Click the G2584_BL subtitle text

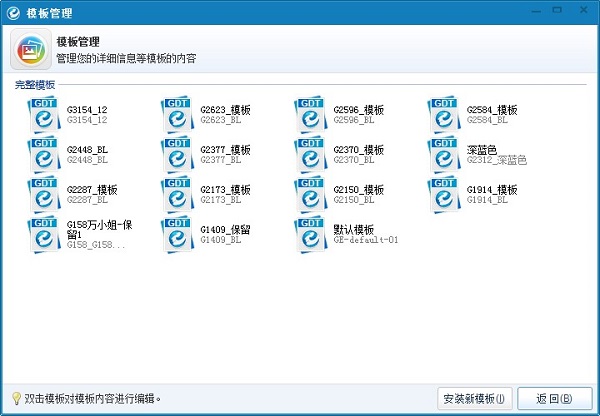pyautogui.click(x=487, y=120)
